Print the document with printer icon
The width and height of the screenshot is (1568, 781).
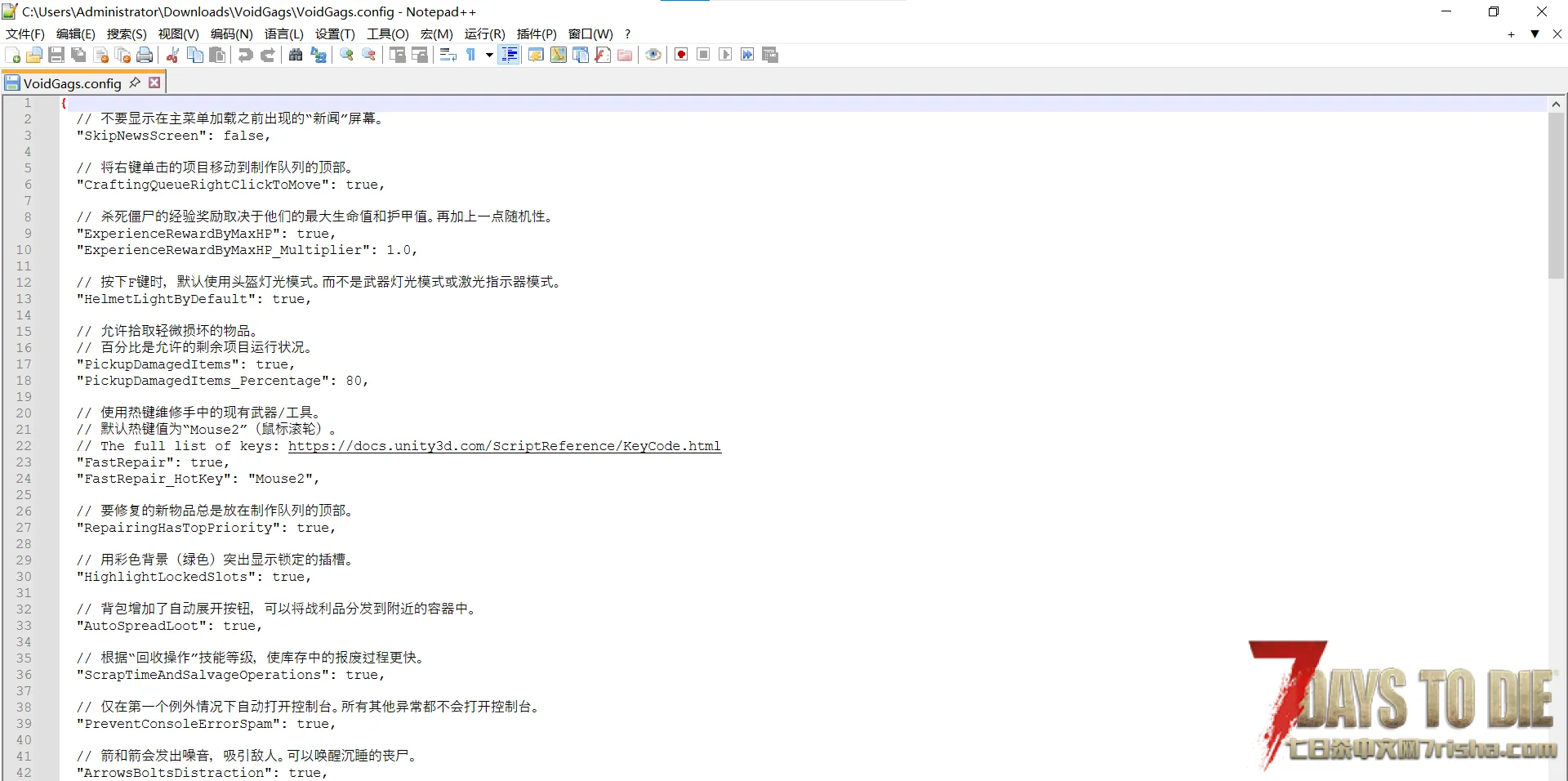pos(145,55)
